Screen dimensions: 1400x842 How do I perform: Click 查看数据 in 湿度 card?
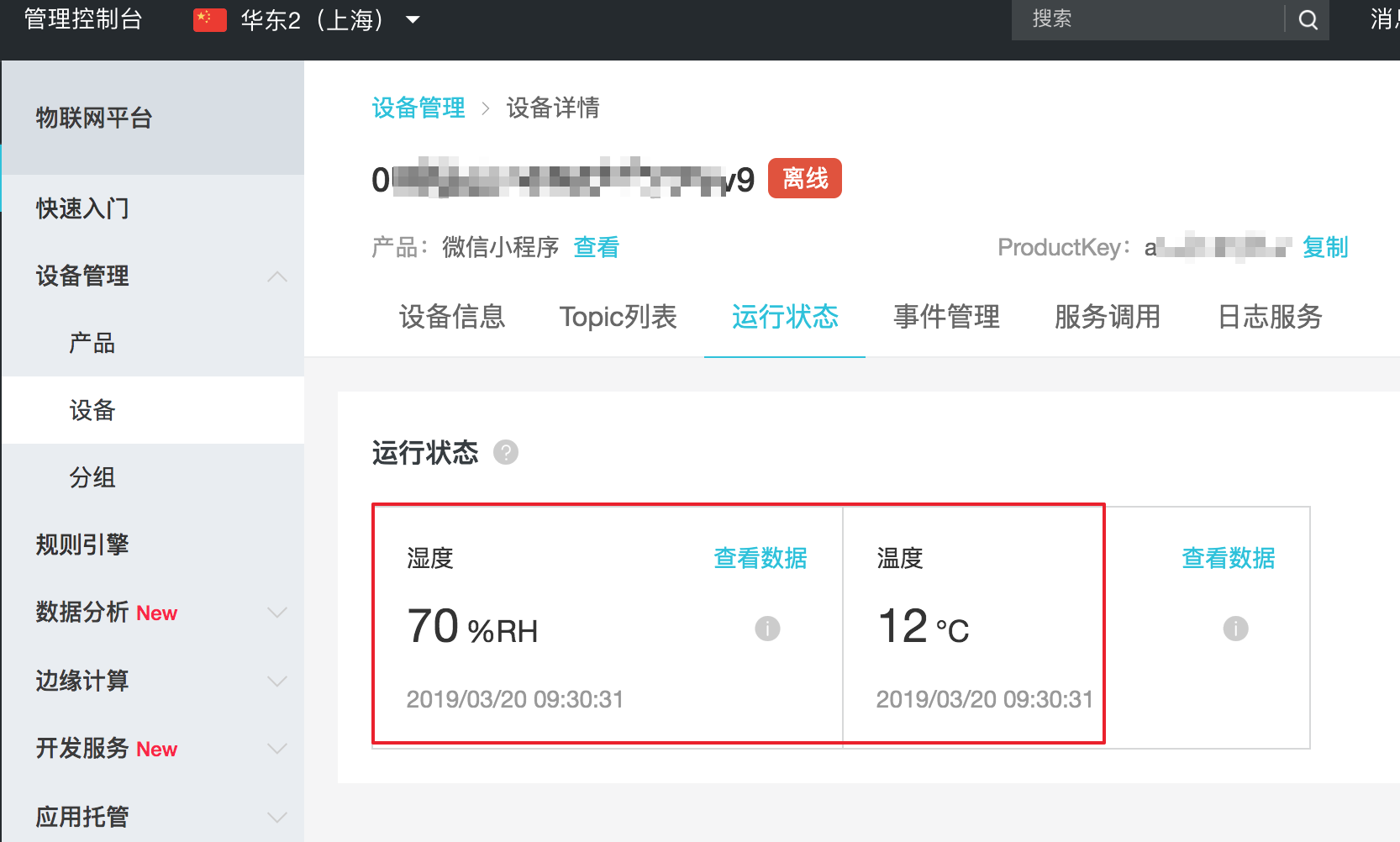coord(761,558)
